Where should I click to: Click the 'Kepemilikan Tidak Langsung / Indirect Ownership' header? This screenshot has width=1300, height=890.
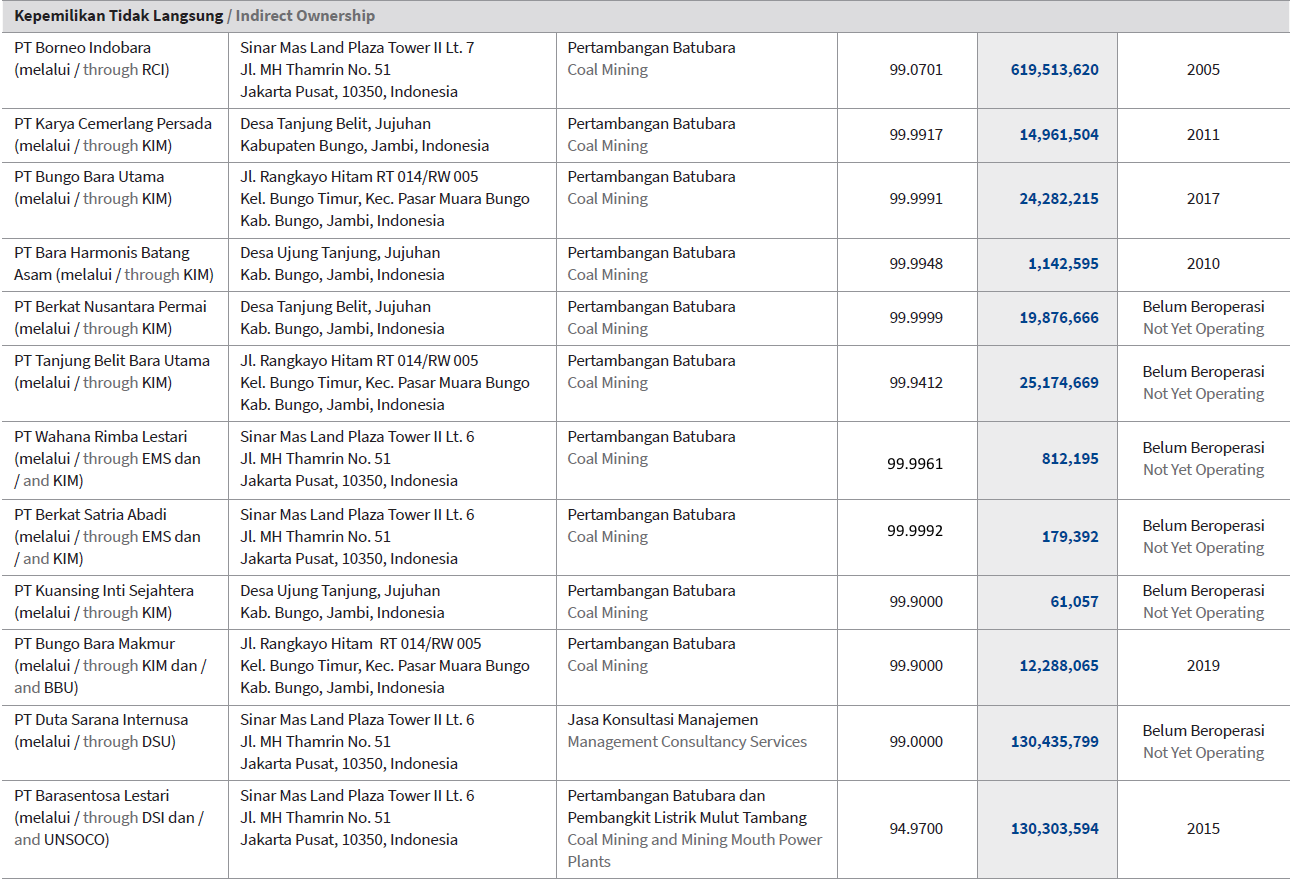coord(195,16)
